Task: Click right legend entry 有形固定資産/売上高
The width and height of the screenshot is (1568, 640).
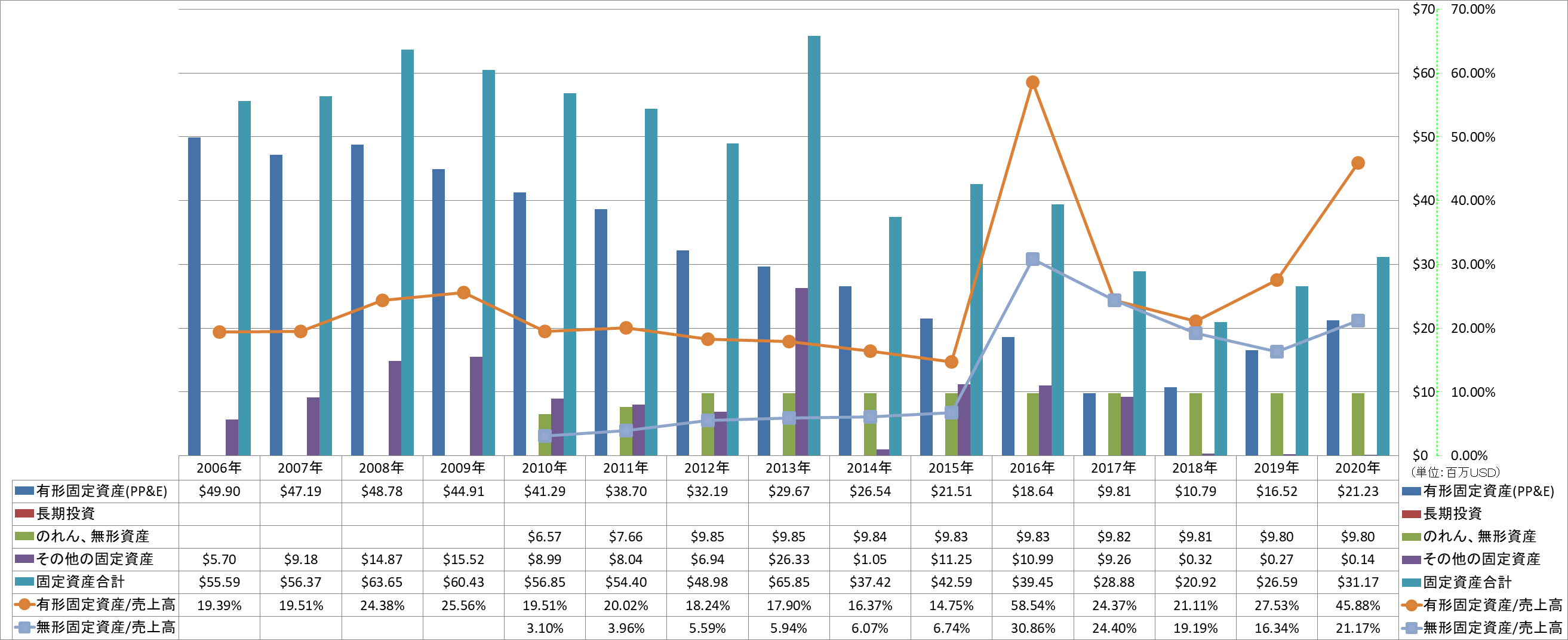Action: tap(1482, 605)
